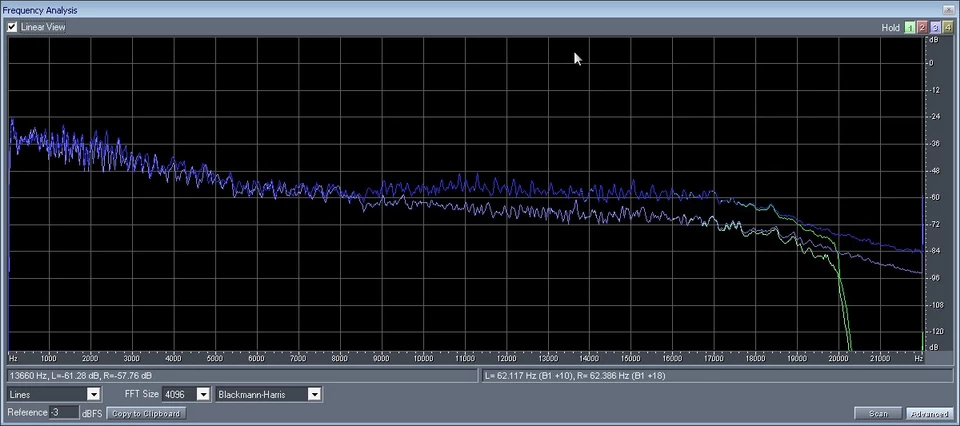The width and height of the screenshot is (960, 426).
Task: Click the Scan button
Action: (x=878, y=414)
